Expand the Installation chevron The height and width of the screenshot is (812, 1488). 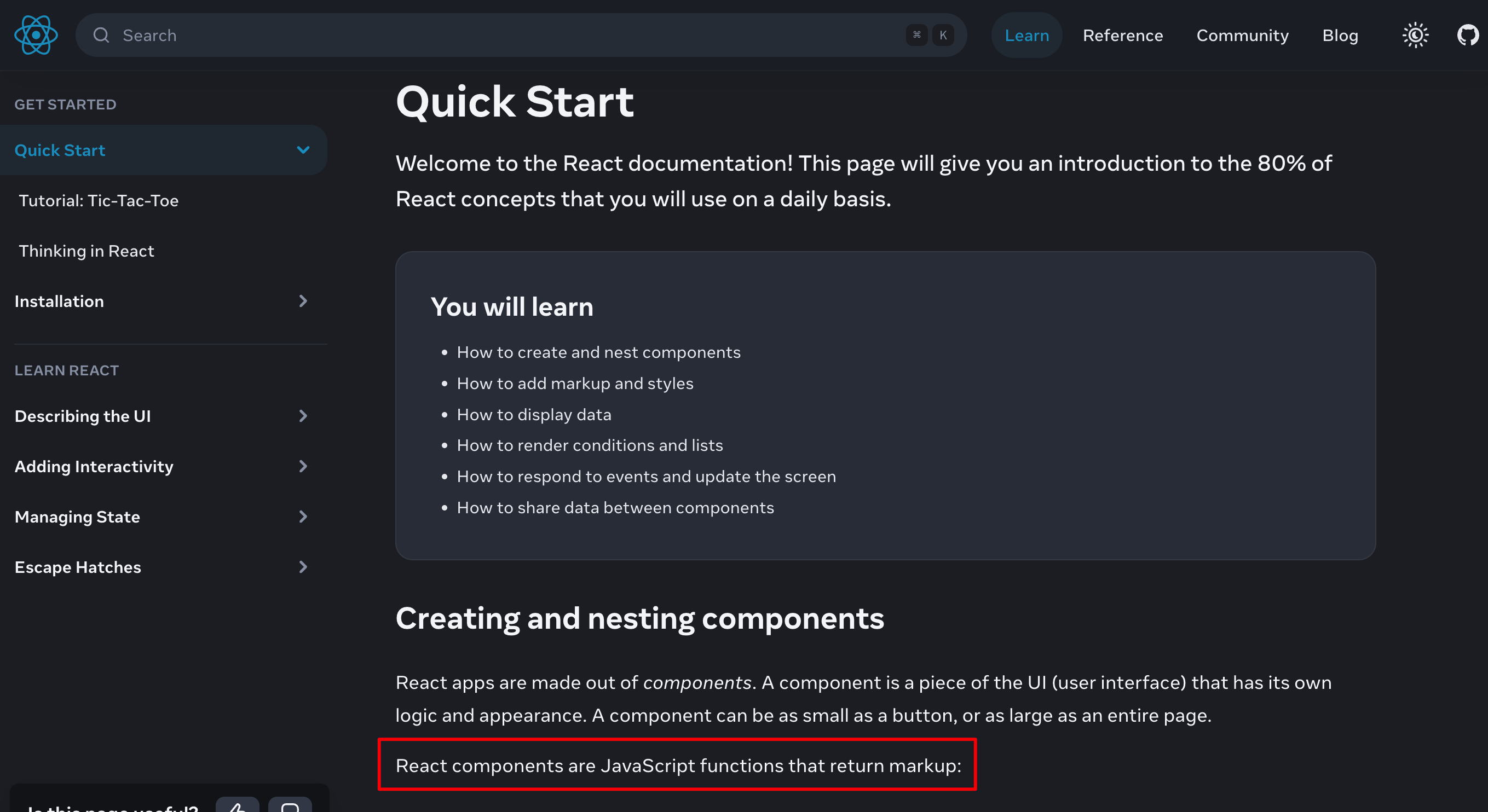[303, 301]
